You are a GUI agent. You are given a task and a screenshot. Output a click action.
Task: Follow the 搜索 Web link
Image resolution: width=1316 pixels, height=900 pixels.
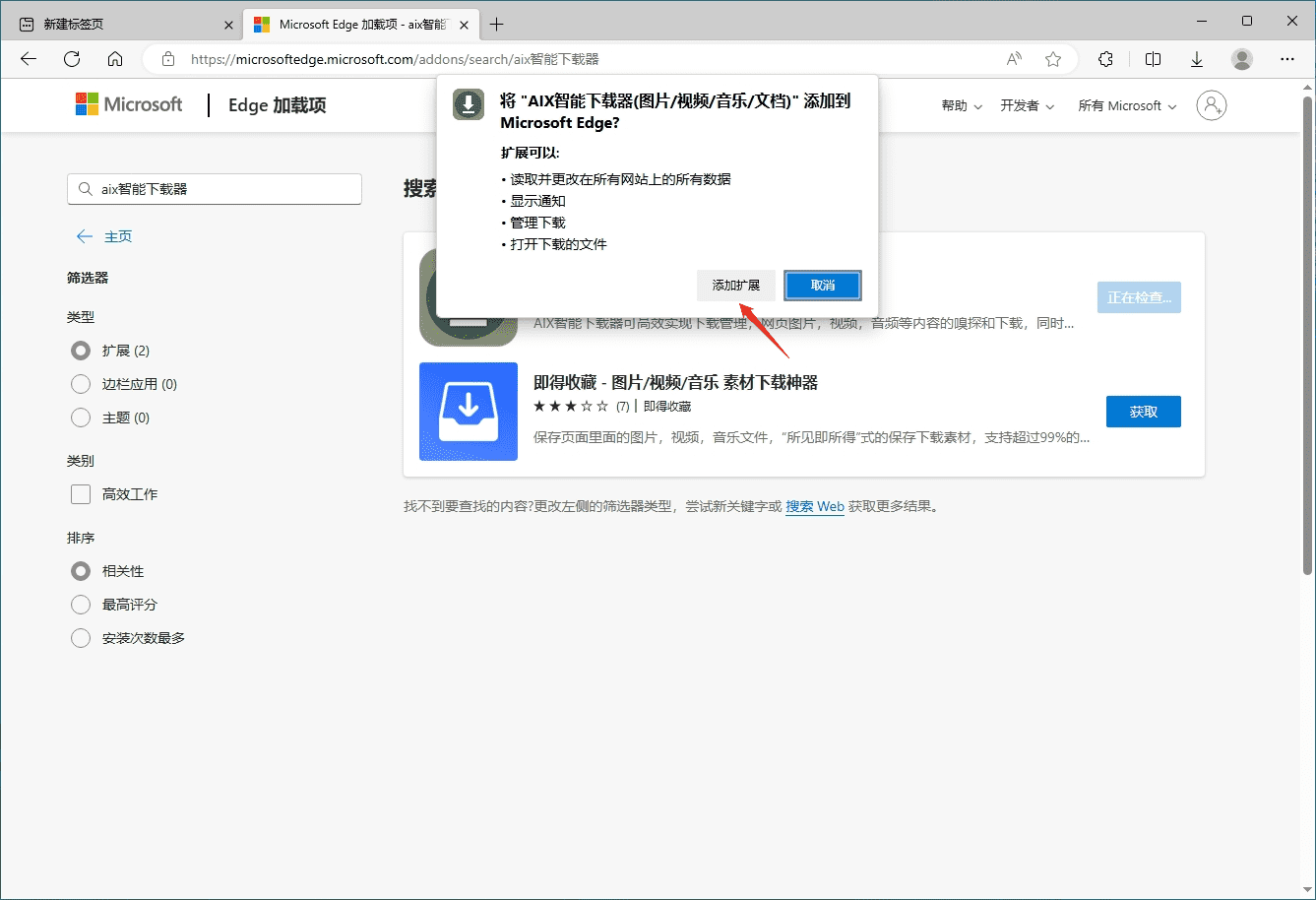pyautogui.click(x=815, y=505)
